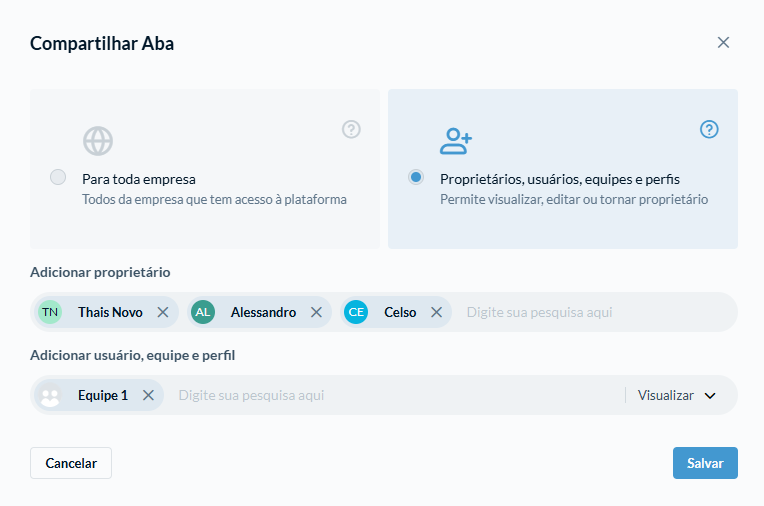This screenshot has height=506, width=764.
Task: Open the Visualizar permission dropdown
Action: click(x=677, y=395)
